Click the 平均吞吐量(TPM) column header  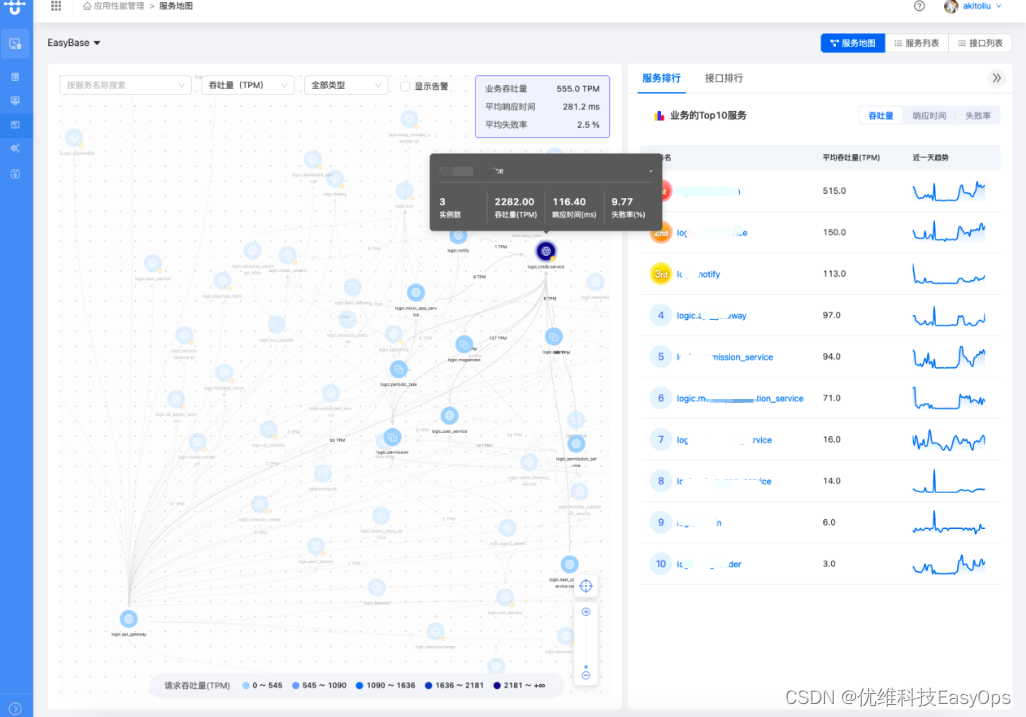(851, 158)
